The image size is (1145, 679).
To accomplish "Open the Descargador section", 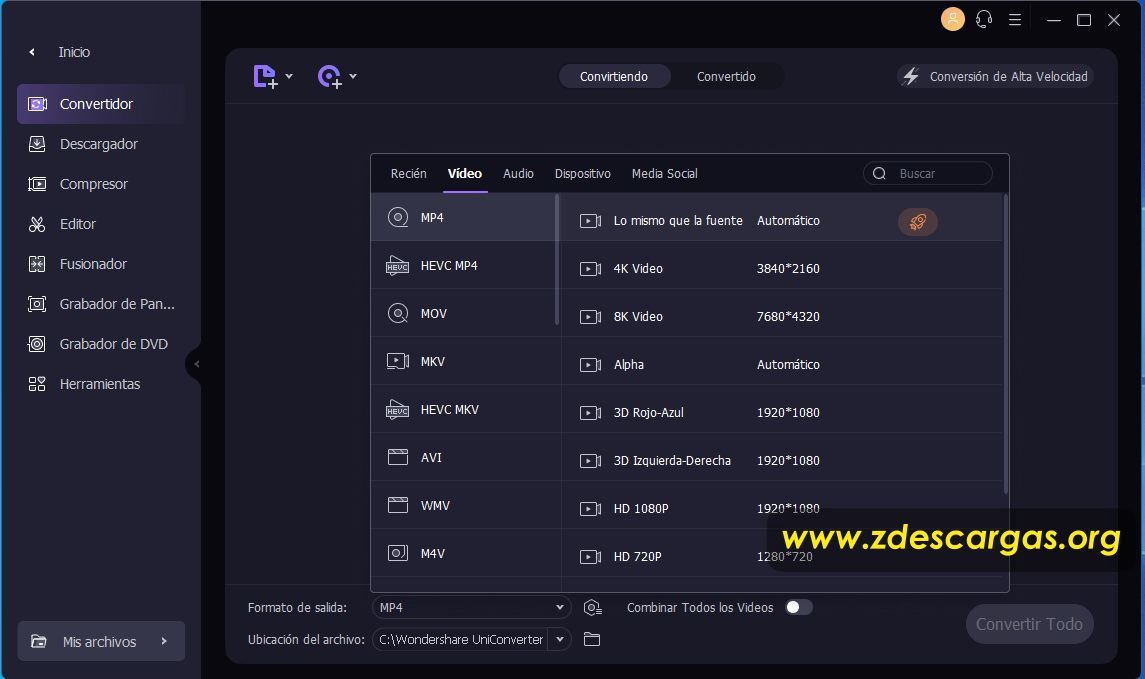I will pos(101,144).
